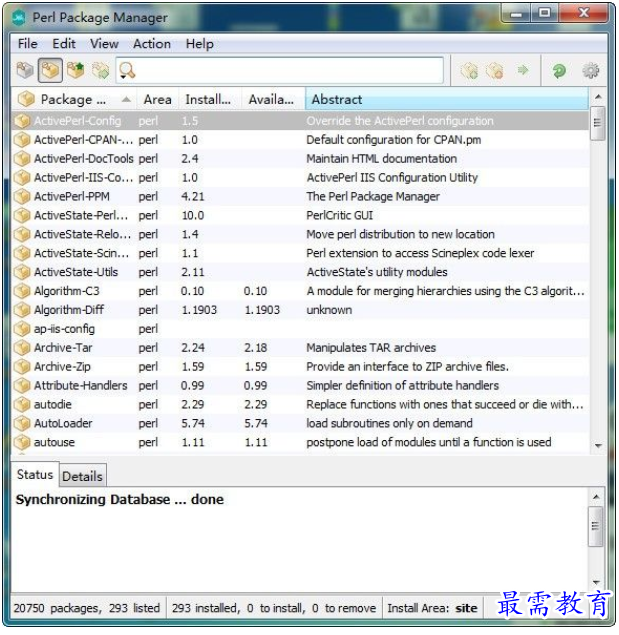Run marked actions green arrow icon
619x635 pixels.
pos(523,70)
